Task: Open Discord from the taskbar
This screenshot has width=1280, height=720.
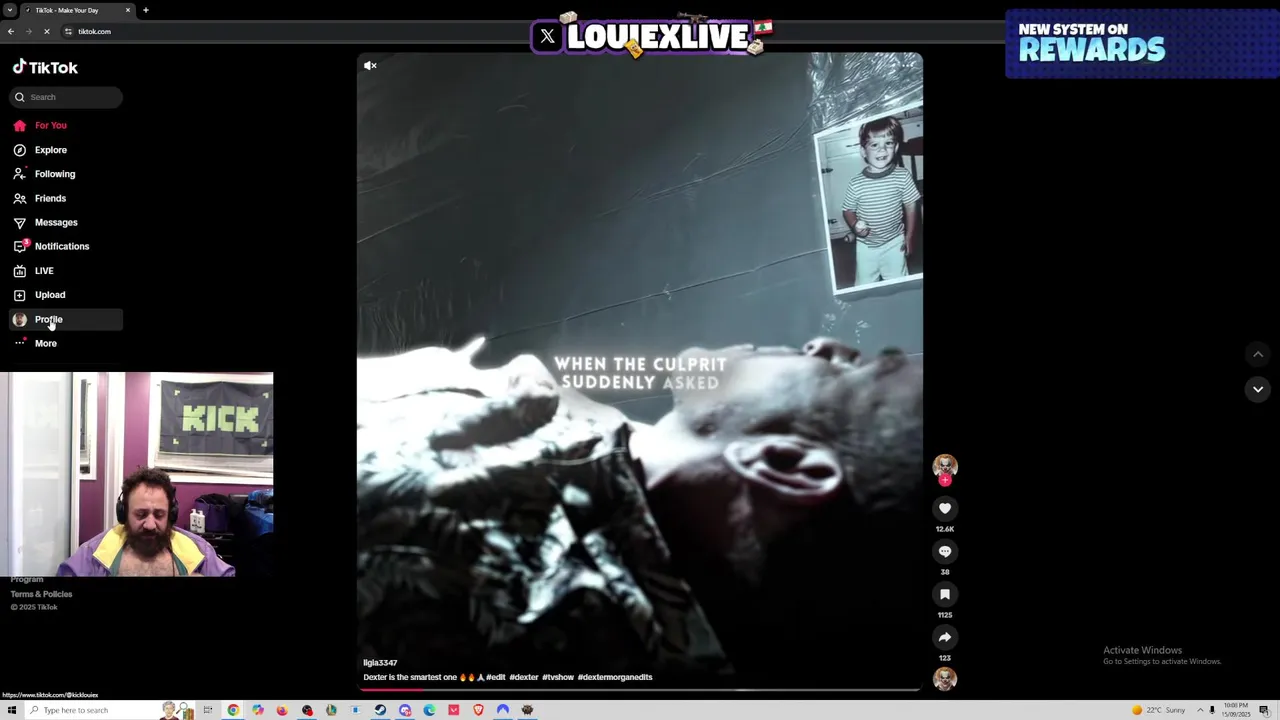Action: pyautogui.click(x=405, y=710)
